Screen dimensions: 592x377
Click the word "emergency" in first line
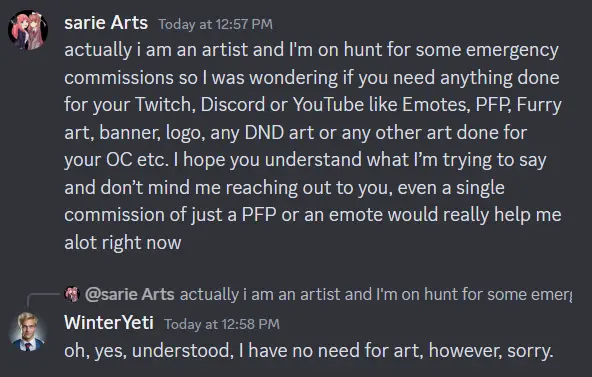pos(512,50)
